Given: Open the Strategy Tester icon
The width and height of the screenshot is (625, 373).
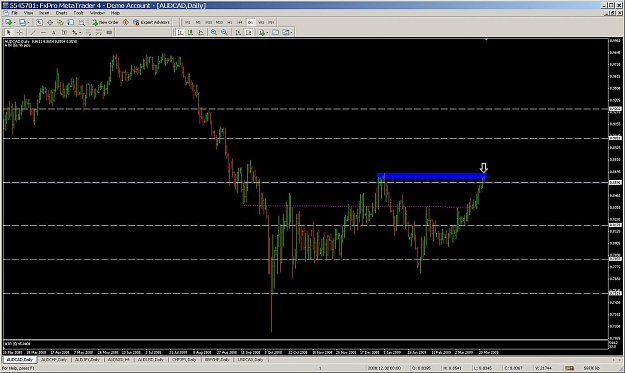Looking at the screenshot, I should pos(81,22).
